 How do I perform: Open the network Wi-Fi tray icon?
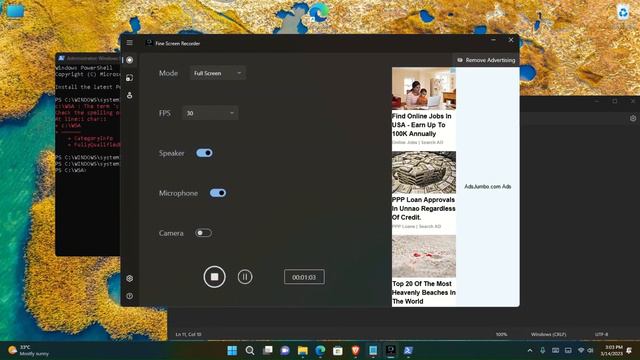pyautogui.click(x=581, y=350)
